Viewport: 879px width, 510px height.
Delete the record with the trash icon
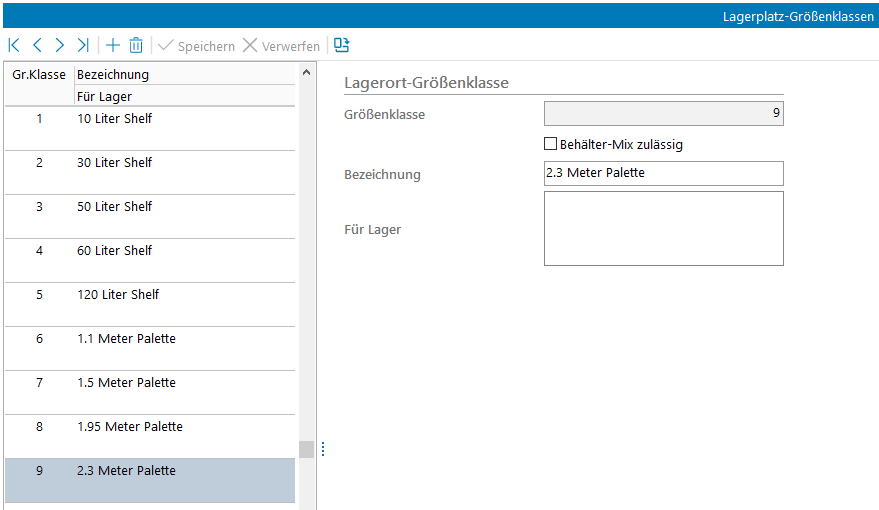point(136,45)
